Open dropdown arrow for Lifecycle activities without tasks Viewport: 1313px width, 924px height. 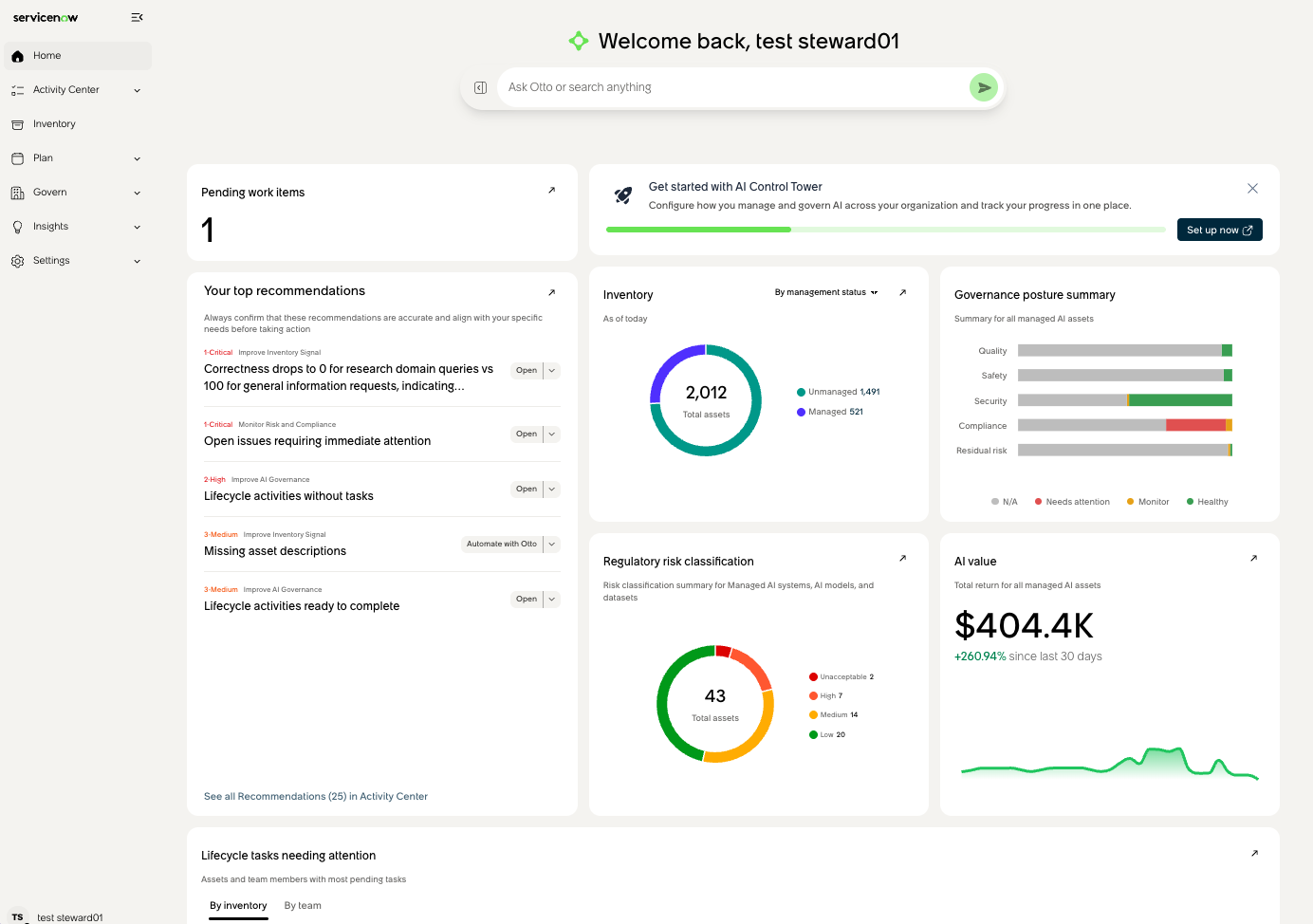(552, 490)
